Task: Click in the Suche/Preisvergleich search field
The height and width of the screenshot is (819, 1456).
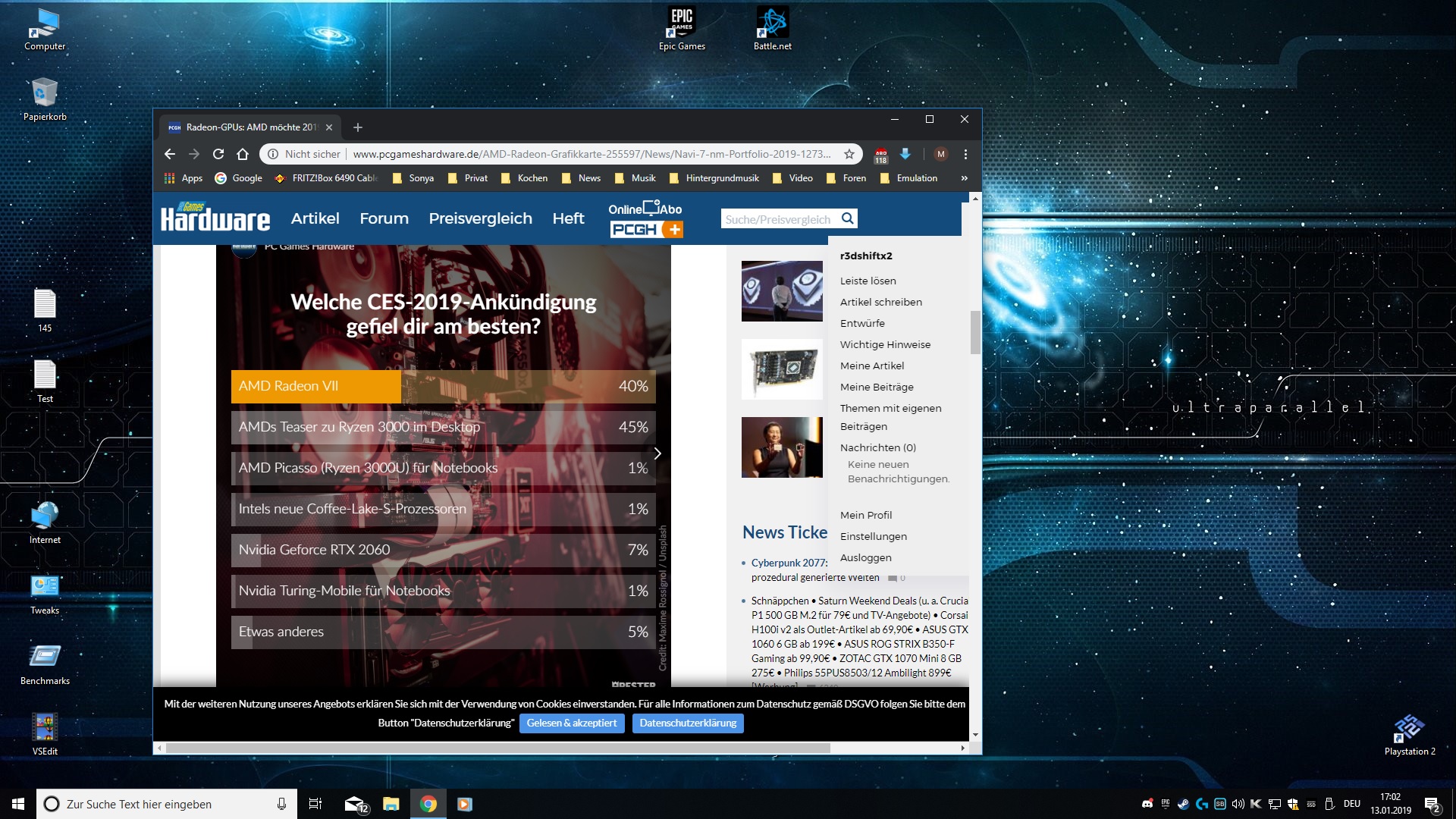Action: point(779,219)
